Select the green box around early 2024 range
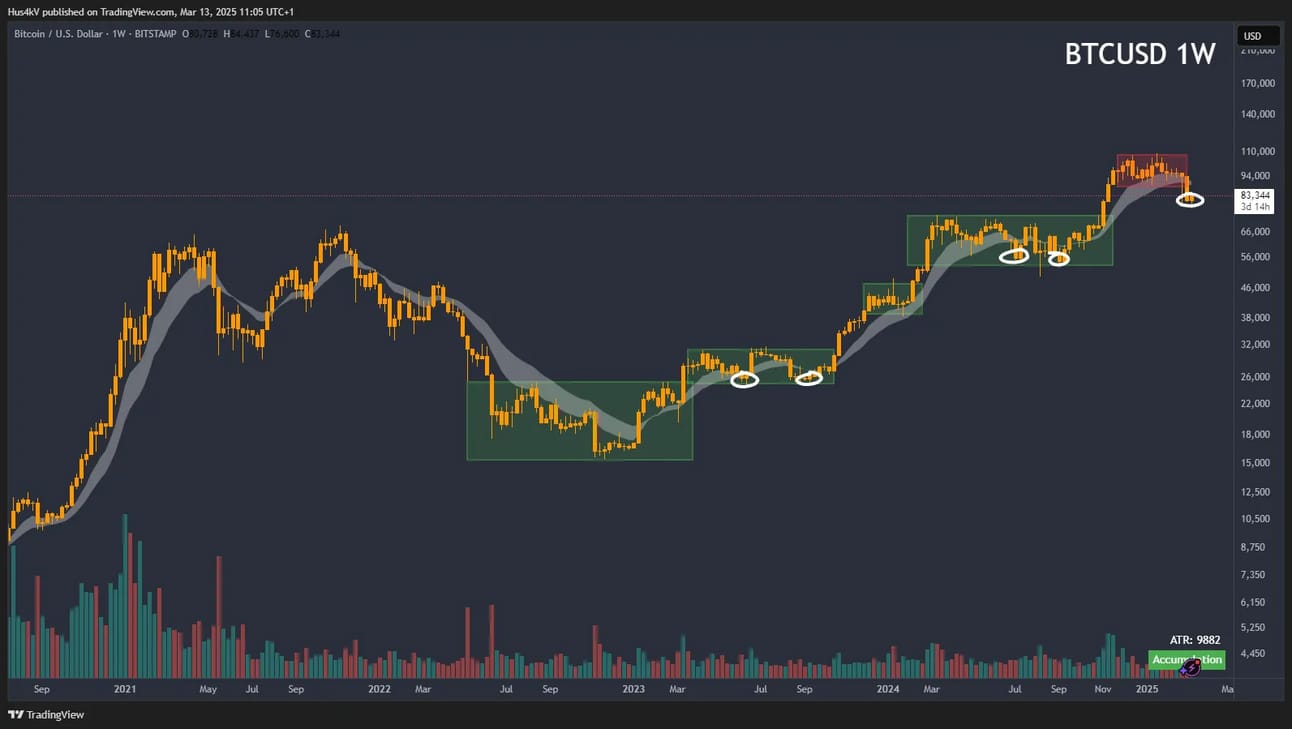Viewport: 1292px width, 729px height. coord(892,298)
